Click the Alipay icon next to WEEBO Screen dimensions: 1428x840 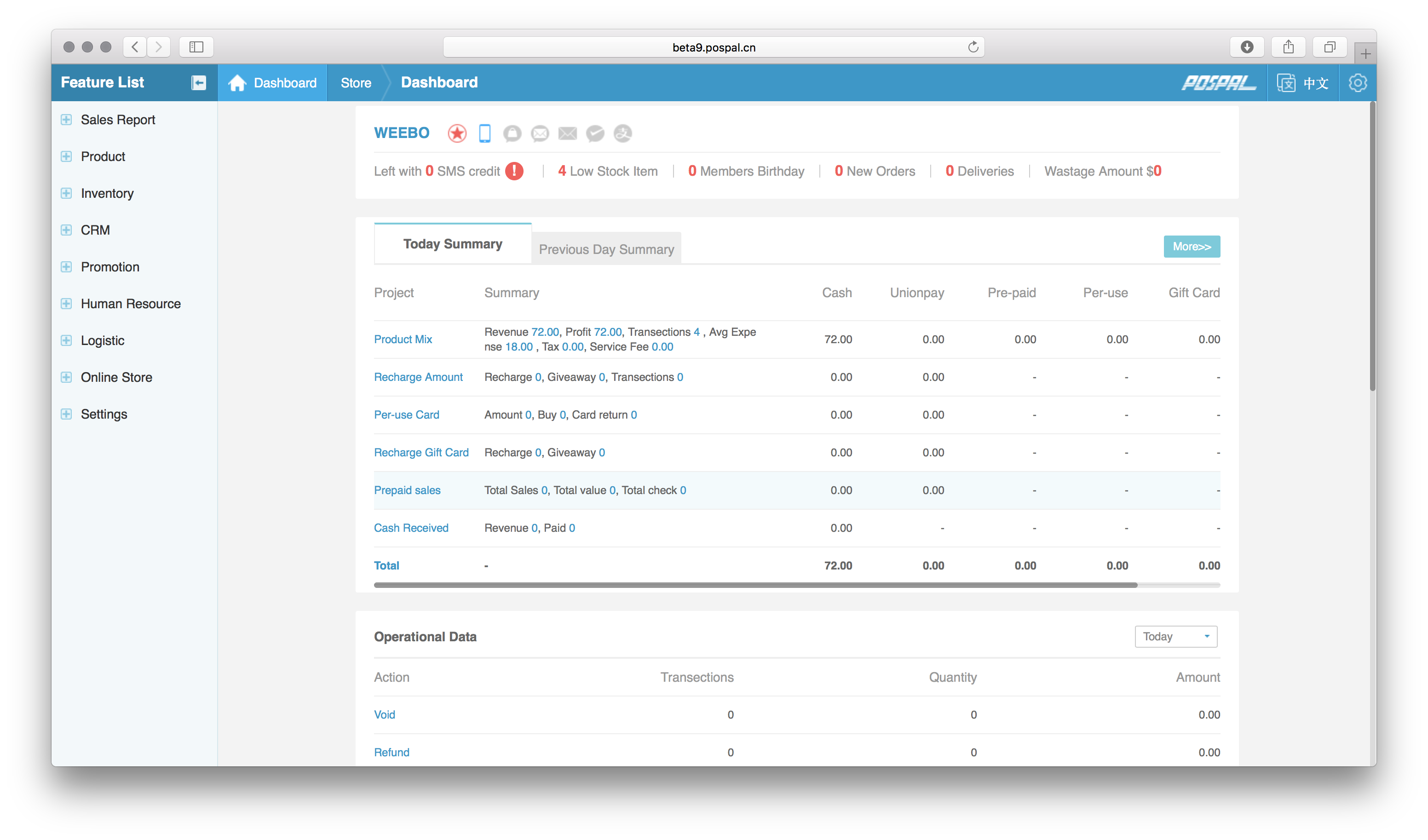click(623, 134)
